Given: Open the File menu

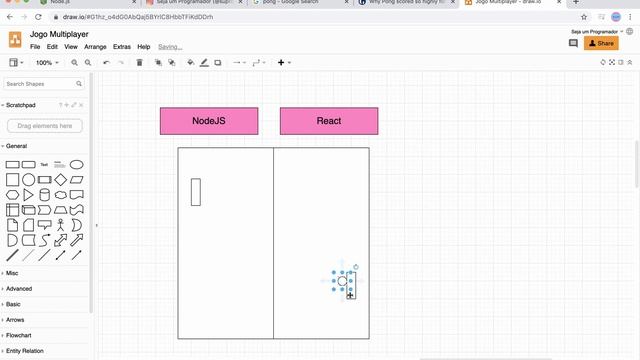Looking at the screenshot, I should (x=35, y=47).
